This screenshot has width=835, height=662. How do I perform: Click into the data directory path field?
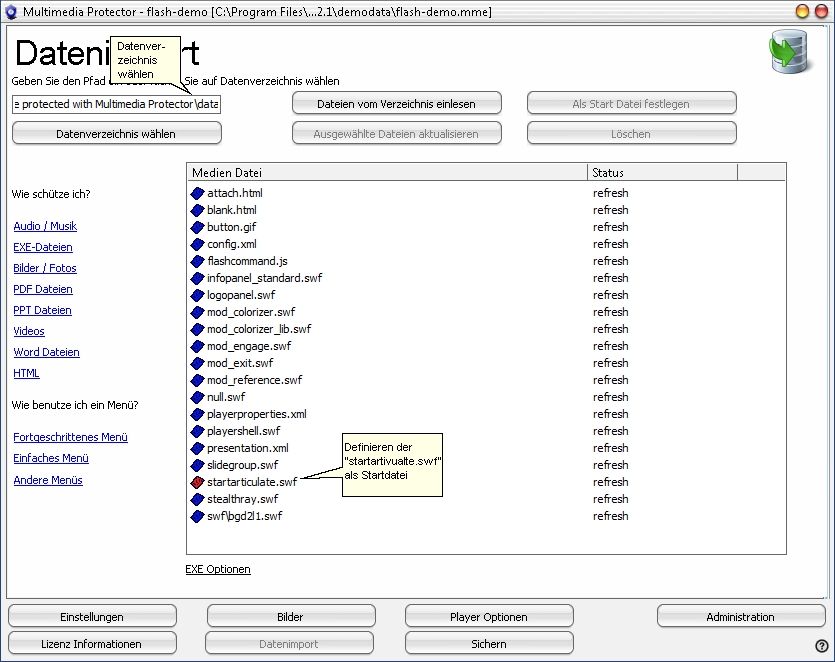tap(116, 104)
